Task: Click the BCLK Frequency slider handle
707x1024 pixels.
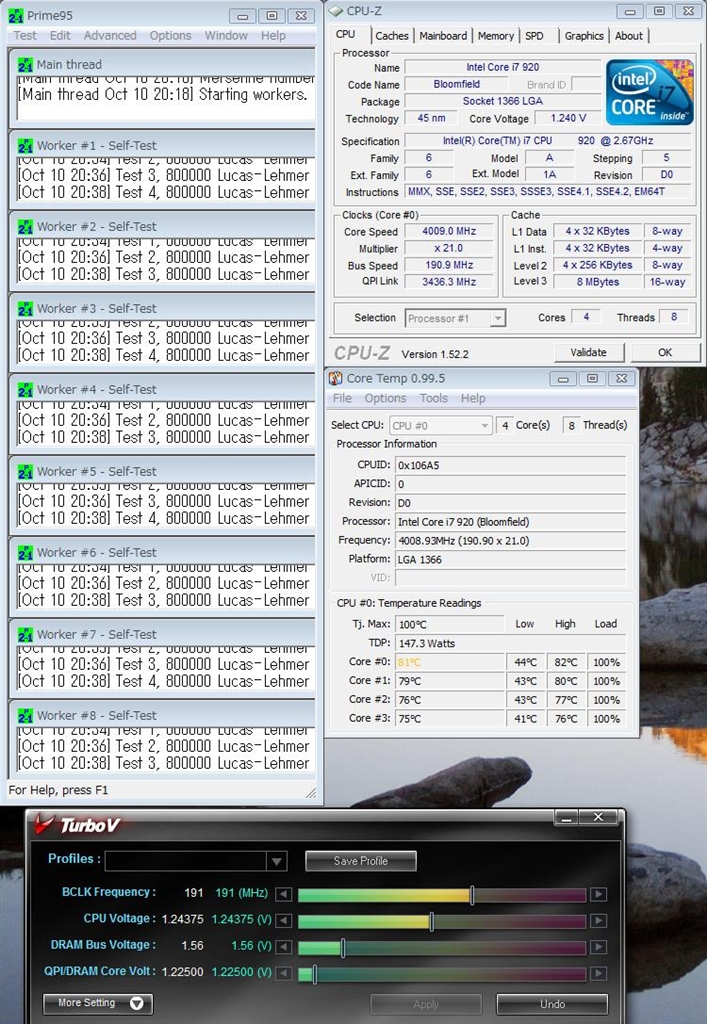Action: 472,895
